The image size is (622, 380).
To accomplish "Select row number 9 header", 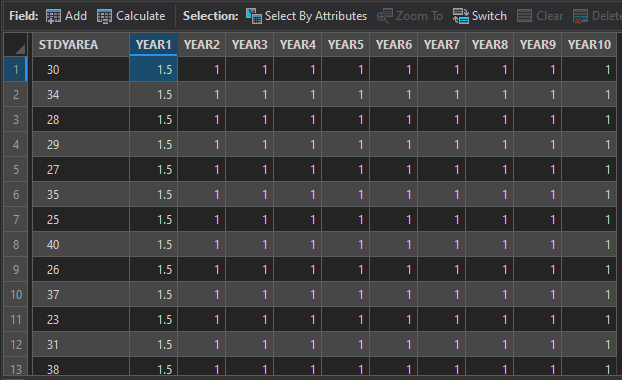I will click(15, 269).
